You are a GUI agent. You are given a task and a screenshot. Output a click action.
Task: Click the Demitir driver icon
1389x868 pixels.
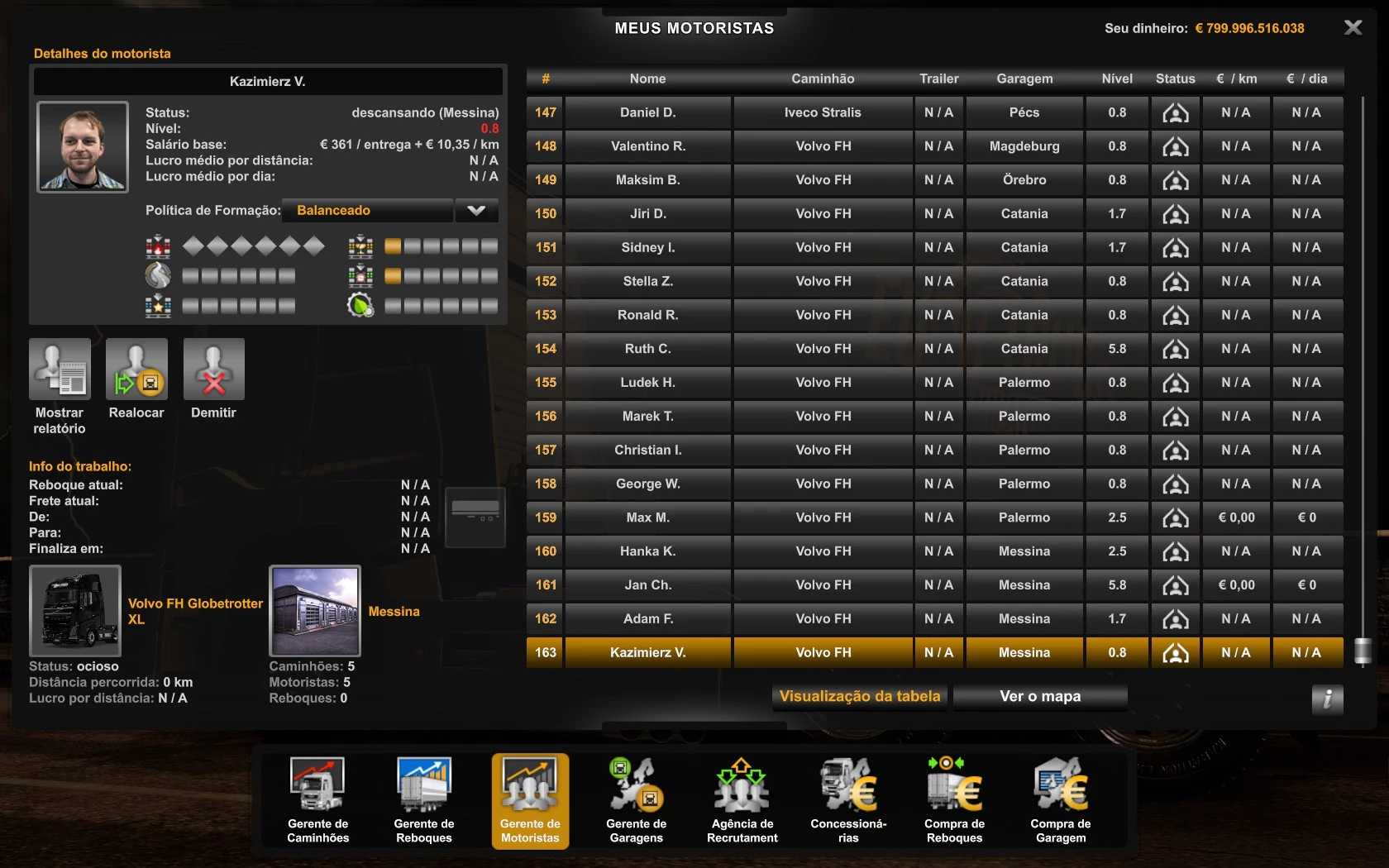(213, 370)
